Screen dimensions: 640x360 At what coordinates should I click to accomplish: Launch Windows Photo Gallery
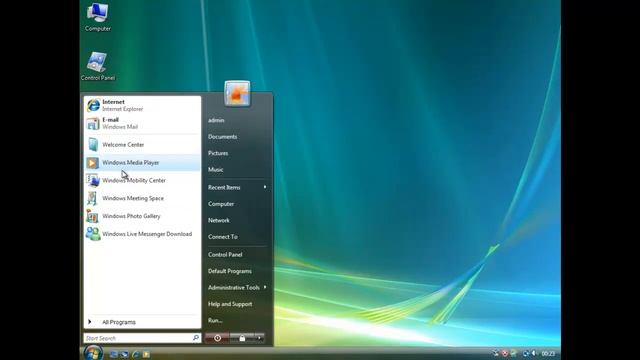pyautogui.click(x=142, y=216)
